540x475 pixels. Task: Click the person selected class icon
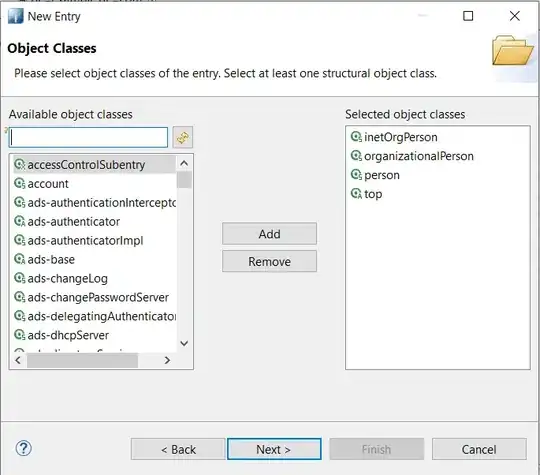coord(356,175)
